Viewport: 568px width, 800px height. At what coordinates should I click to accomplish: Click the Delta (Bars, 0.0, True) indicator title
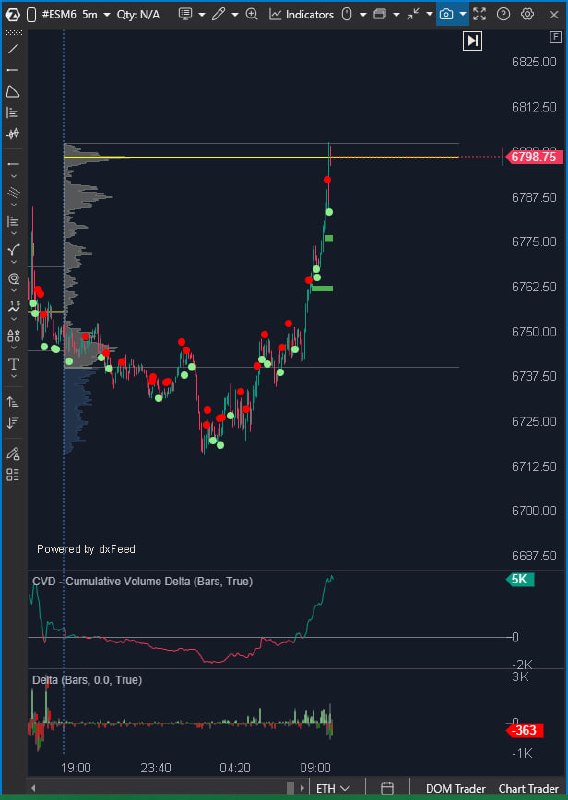tap(87, 680)
